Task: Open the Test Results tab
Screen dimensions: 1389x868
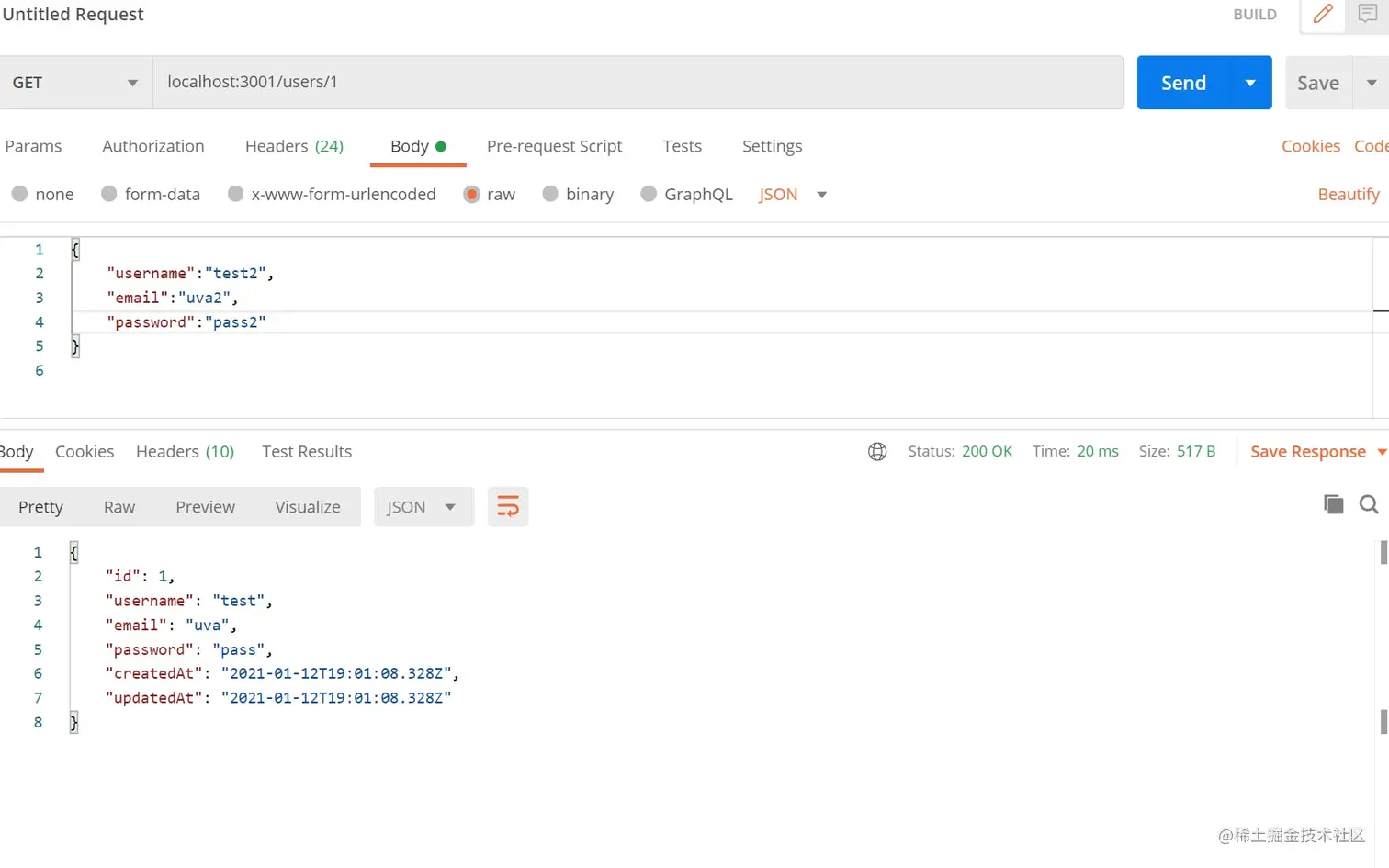Action: [x=307, y=451]
